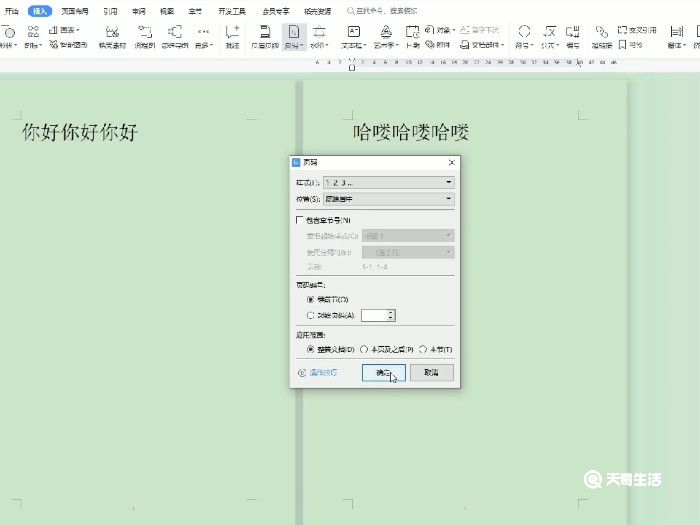Click the highlighted 页码 page number icon
The width and height of the screenshot is (700, 525).
(x=294, y=32)
